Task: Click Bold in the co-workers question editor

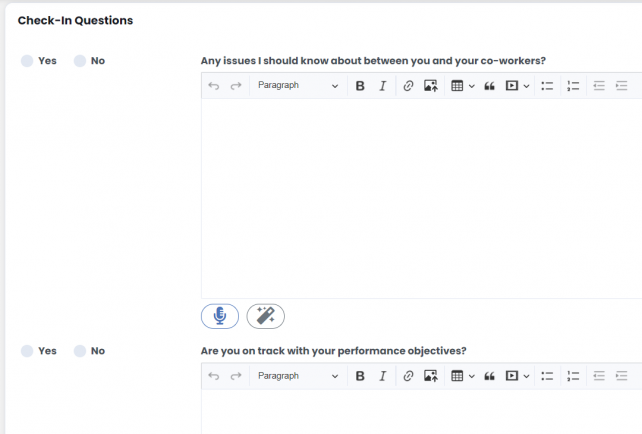Action: 360,86
